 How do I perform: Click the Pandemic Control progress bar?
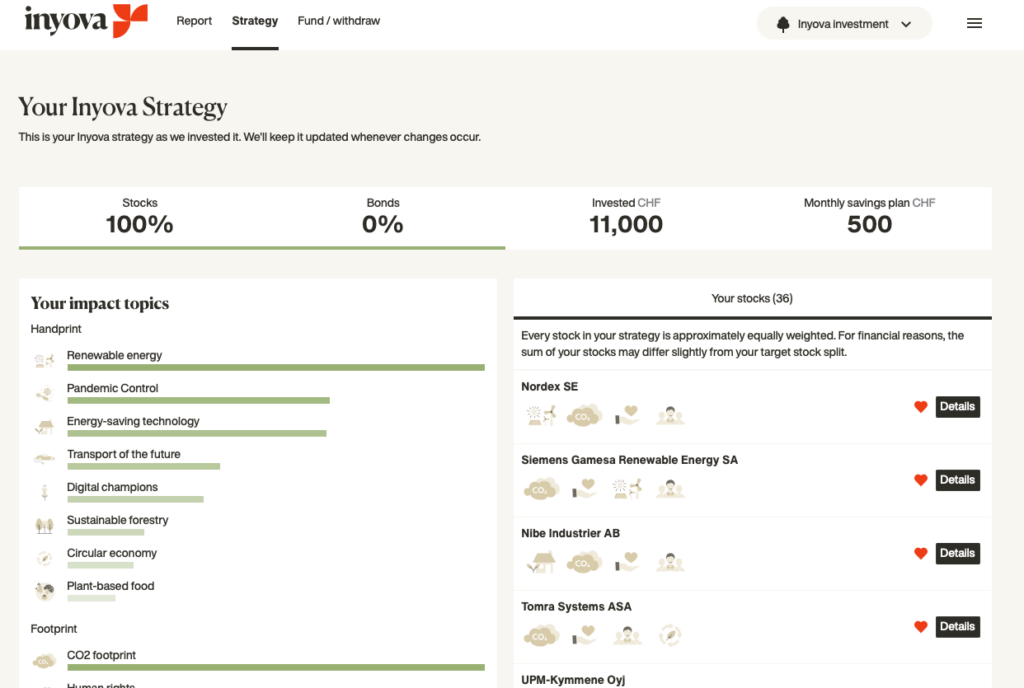coord(199,400)
